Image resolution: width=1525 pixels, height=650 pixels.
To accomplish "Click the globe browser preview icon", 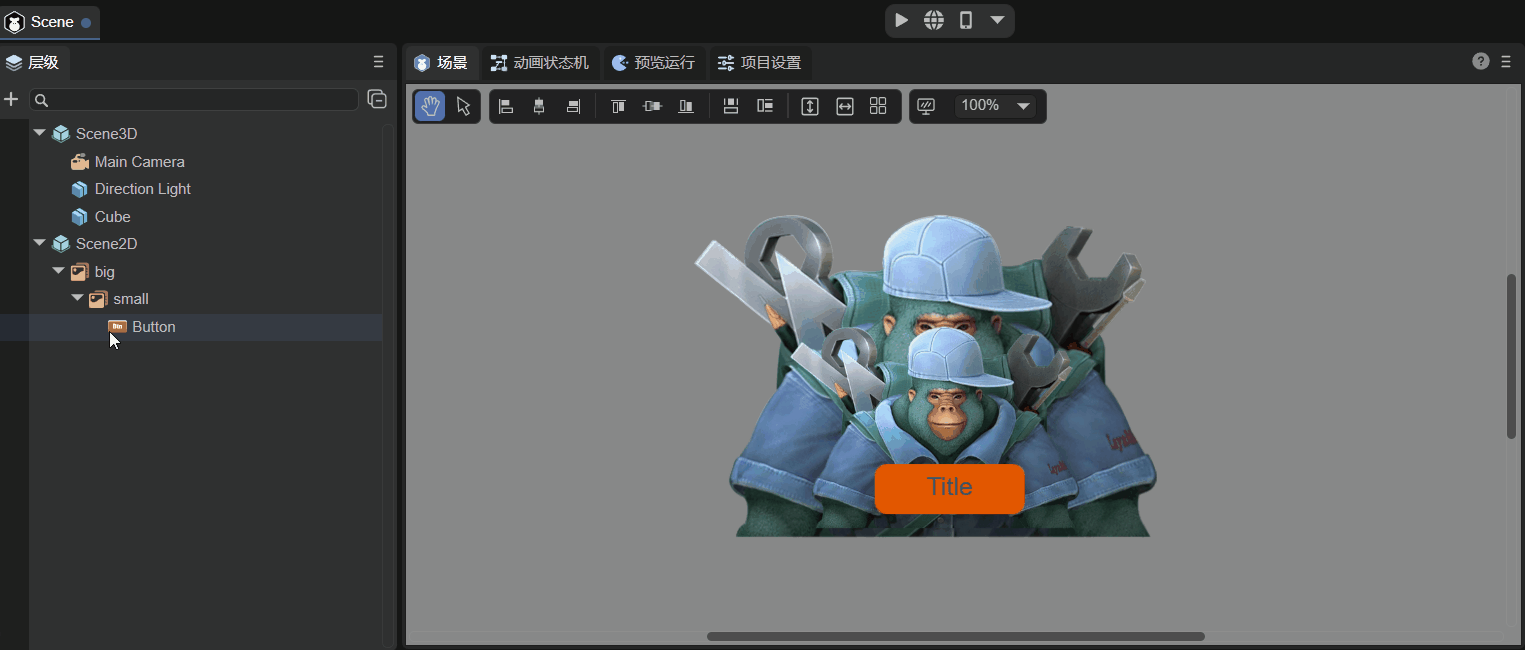I will 933,20.
